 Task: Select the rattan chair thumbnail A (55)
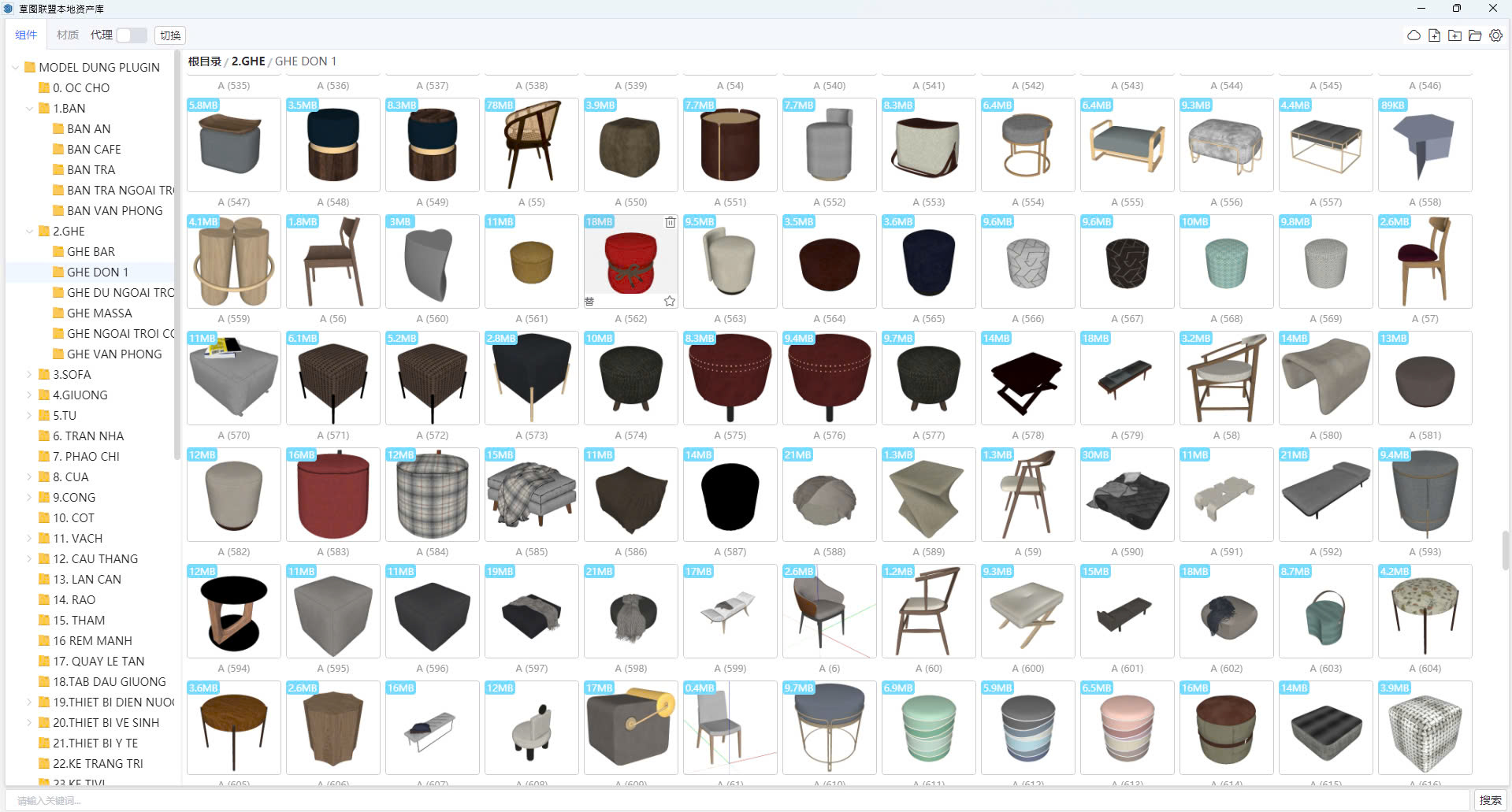531,145
